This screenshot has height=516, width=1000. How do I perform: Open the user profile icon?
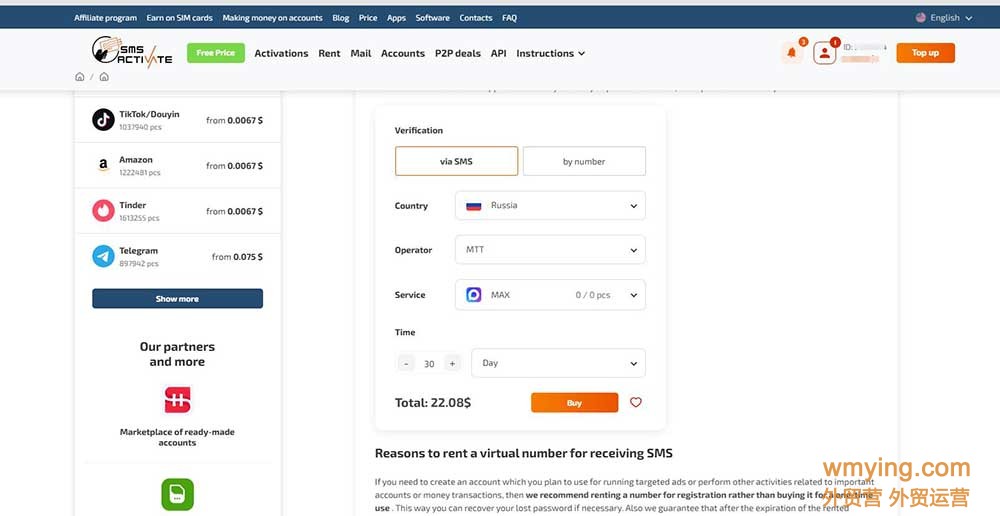[x=825, y=53]
